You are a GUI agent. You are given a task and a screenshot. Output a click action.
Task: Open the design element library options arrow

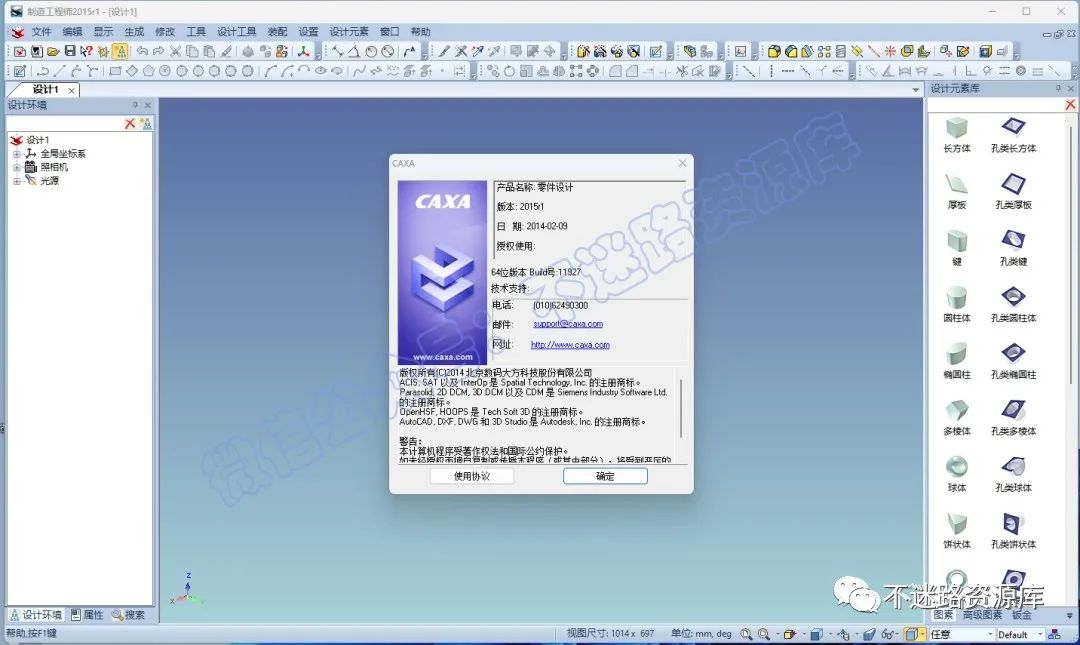click(1070, 615)
